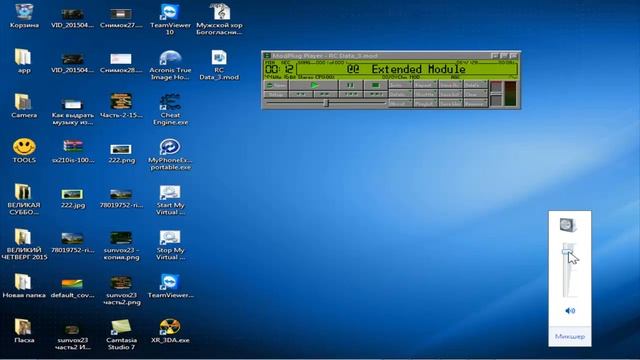The height and width of the screenshot is (360, 640).
Task: Toggle Shuffle in ModPlug Player
Action: (426, 93)
